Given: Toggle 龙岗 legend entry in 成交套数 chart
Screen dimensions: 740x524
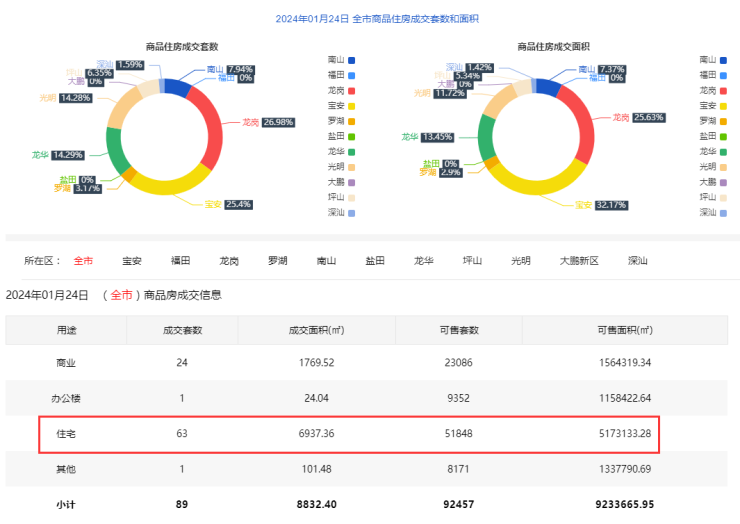Looking at the screenshot, I should pos(340,90).
